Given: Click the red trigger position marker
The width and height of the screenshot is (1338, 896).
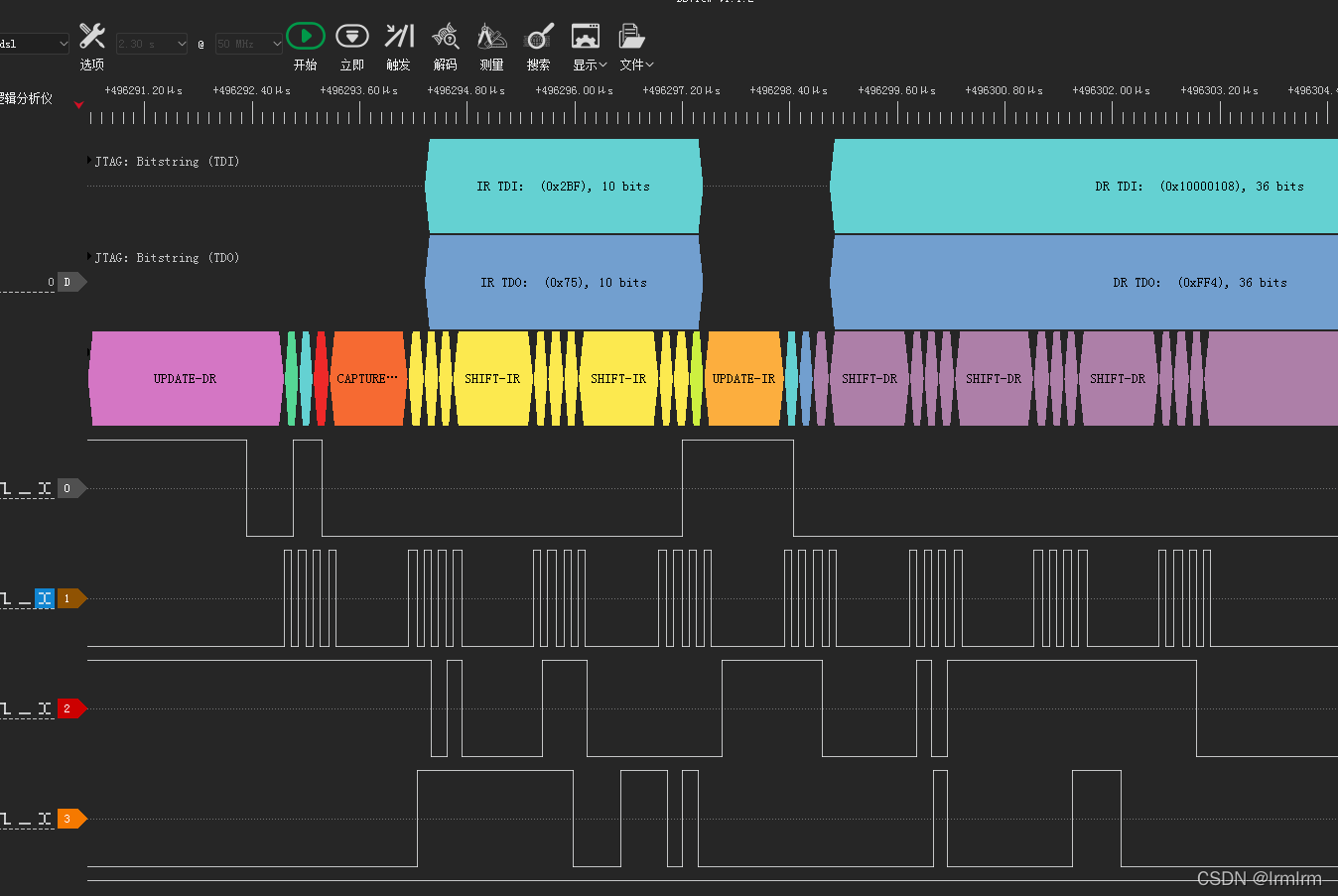Looking at the screenshot, I should point(79,104).
